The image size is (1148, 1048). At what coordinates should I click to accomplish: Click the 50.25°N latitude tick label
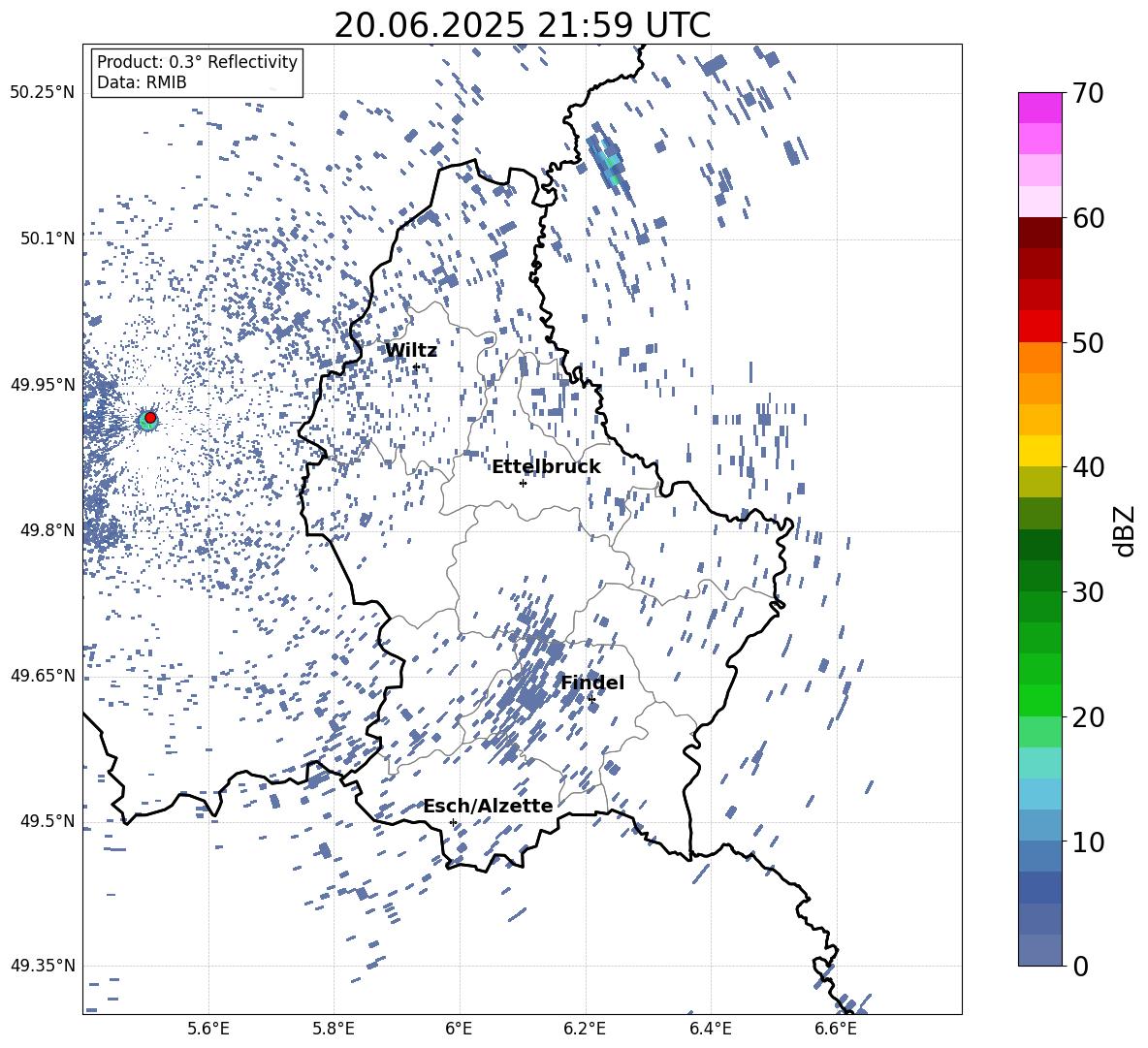(43, 92)
